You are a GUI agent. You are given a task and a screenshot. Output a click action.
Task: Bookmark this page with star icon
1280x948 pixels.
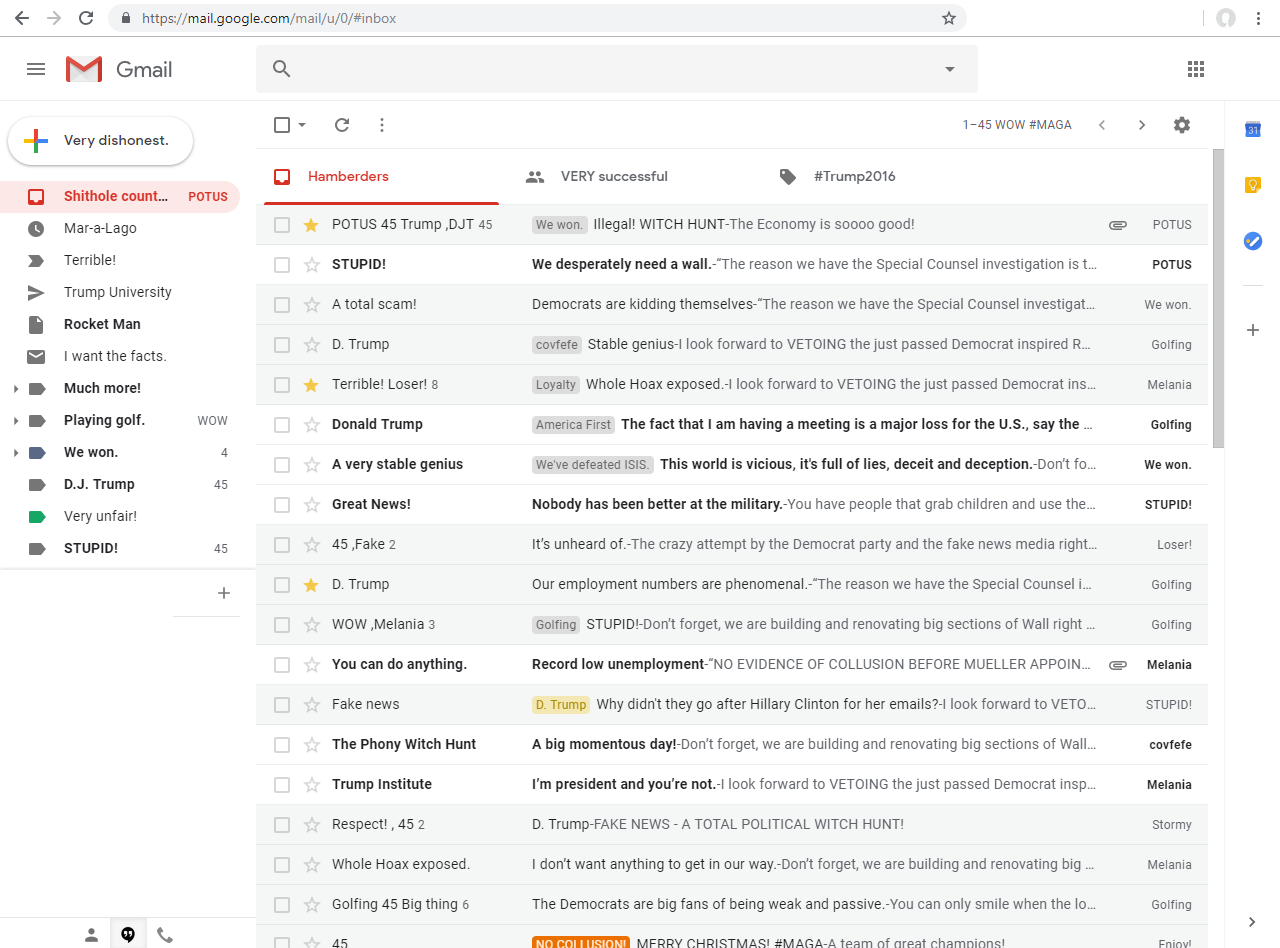pyautogui.click(x=949, y=18)
